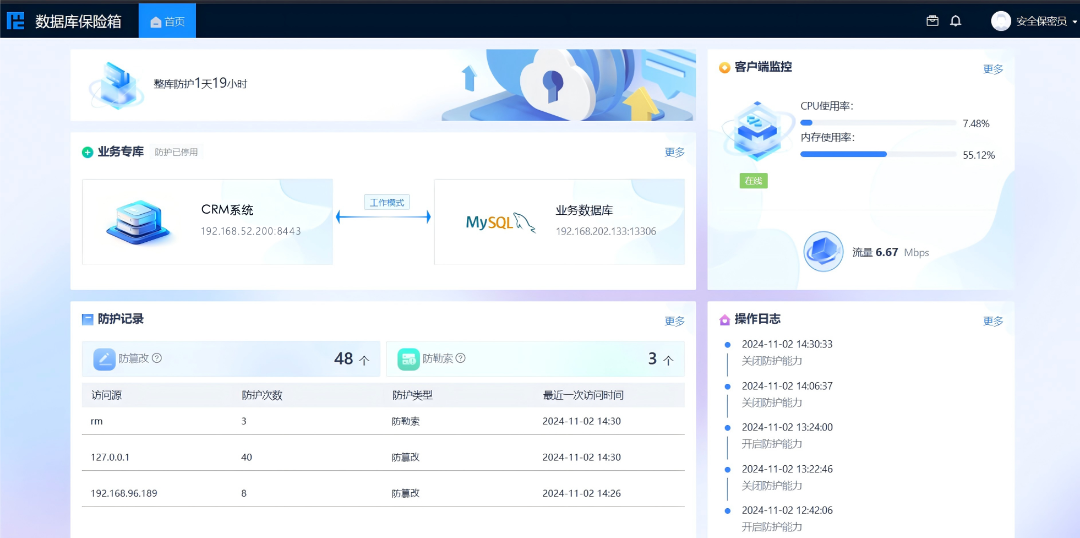Screen dimensions: 1080x538
Task: Open 更多 link in 业务专库 panel
Action: [675, 152]
